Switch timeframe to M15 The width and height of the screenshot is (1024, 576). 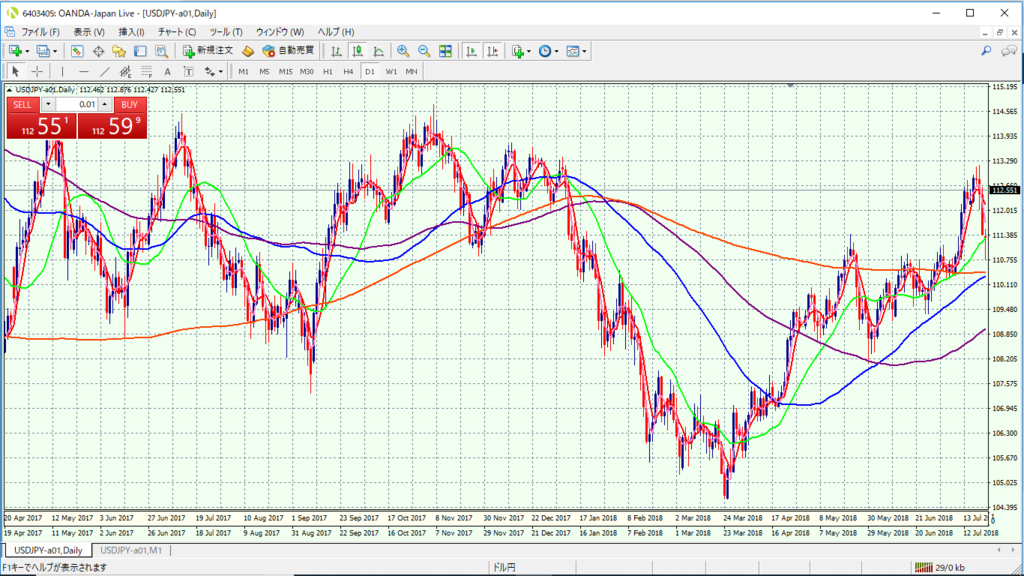click(285, 71)
